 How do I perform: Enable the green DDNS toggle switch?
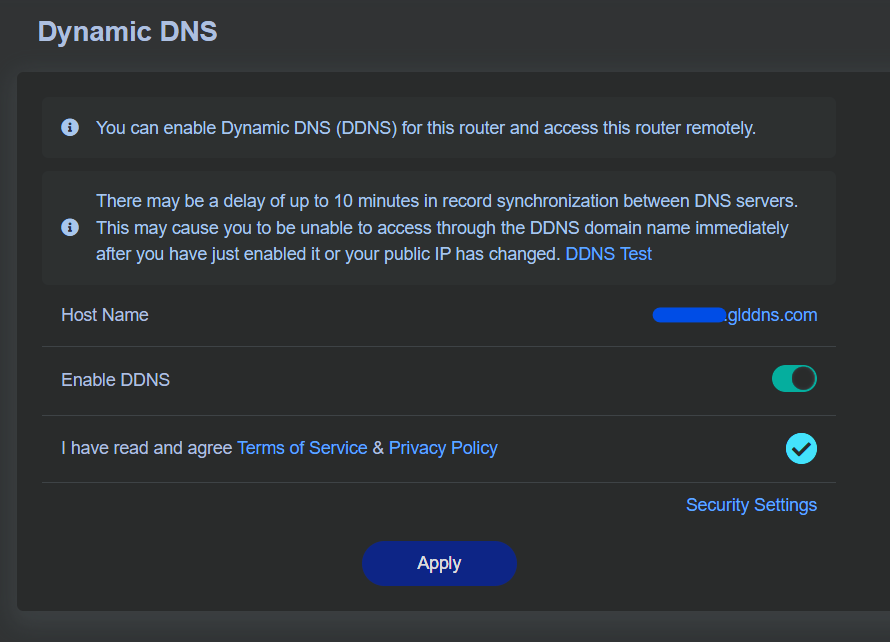coord(794,379)
